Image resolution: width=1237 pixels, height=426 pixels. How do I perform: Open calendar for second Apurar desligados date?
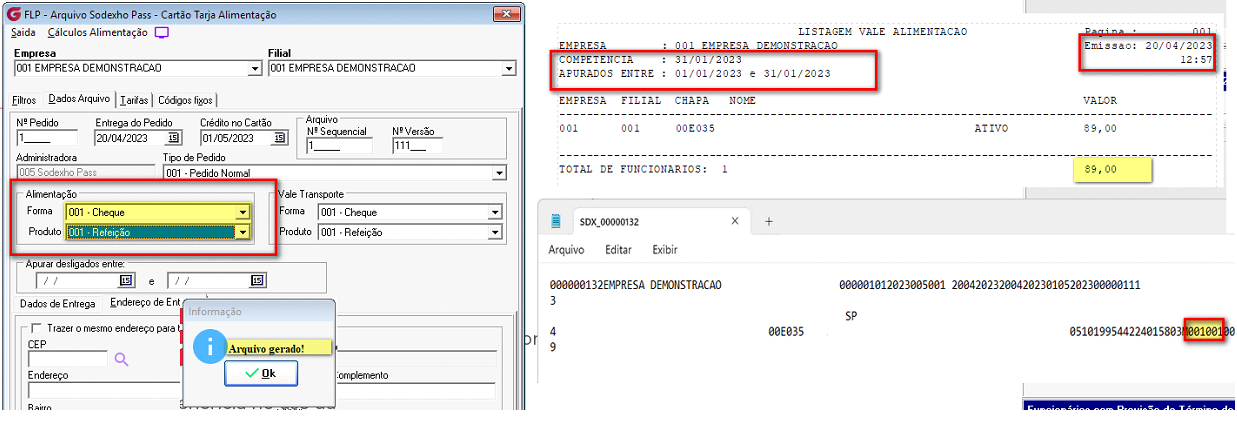click(x=258, y=281)
